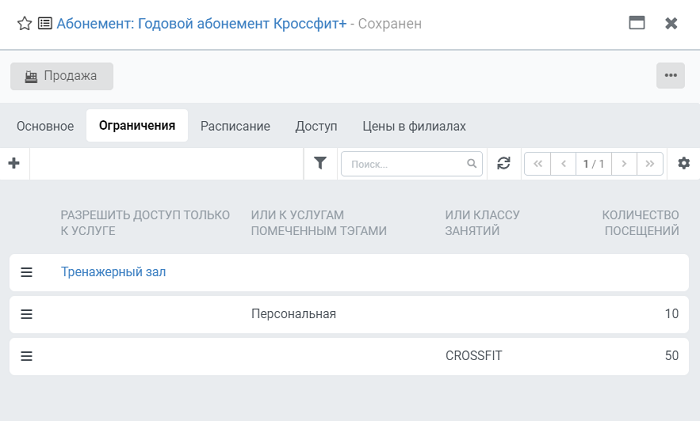Open table settings gear
The image size is (700, 421).
[683, 163]
